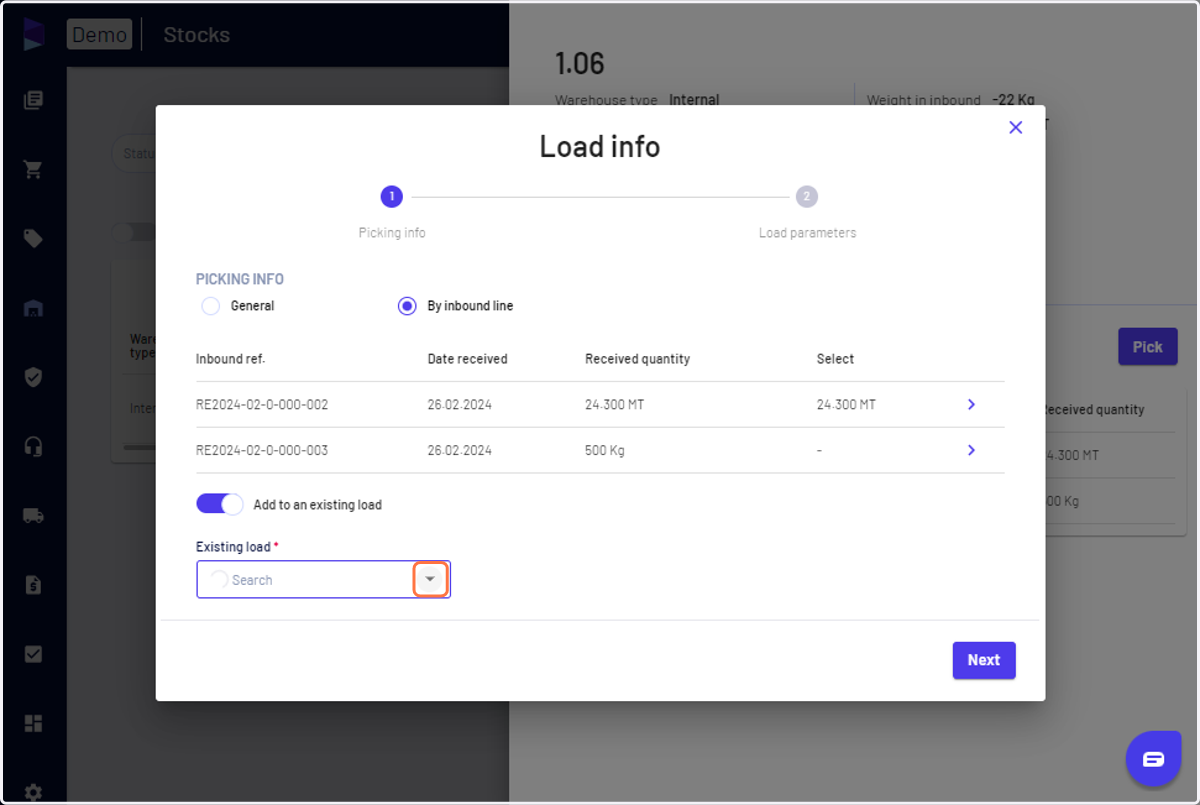This screenshot has width=1200, height=805.
Task: Click the 500 Kg received quantity
Action: click(605, 451)
